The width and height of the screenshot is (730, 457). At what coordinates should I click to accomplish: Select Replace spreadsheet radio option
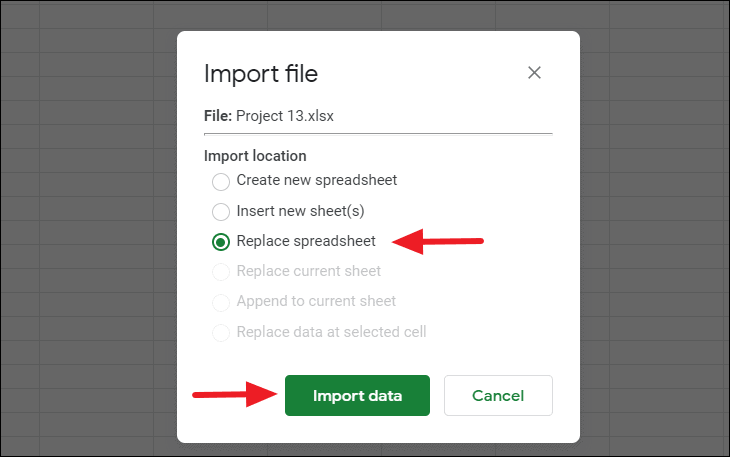coord(221,242)
